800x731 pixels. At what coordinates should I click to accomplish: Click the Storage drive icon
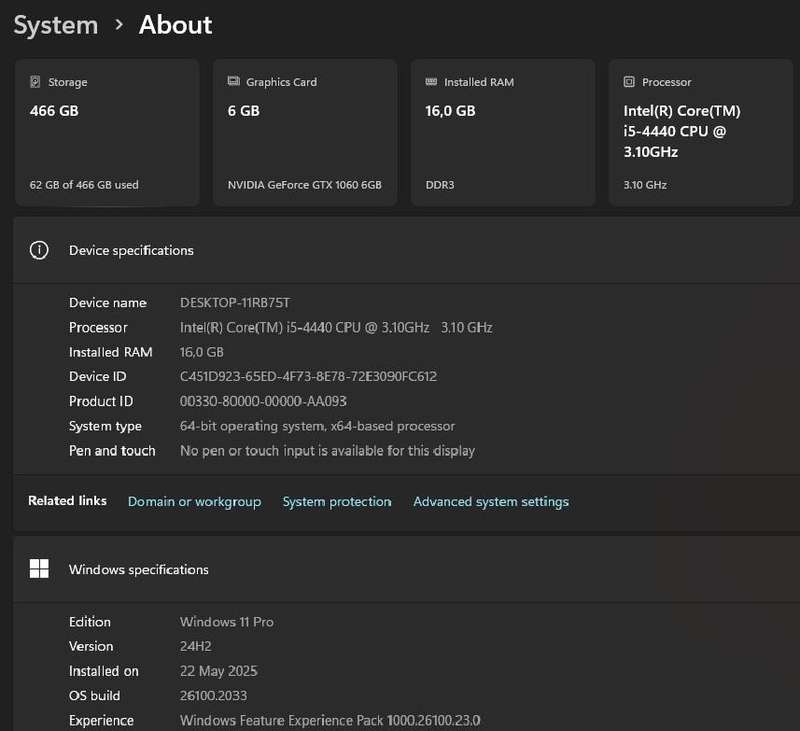click(35, 82)
